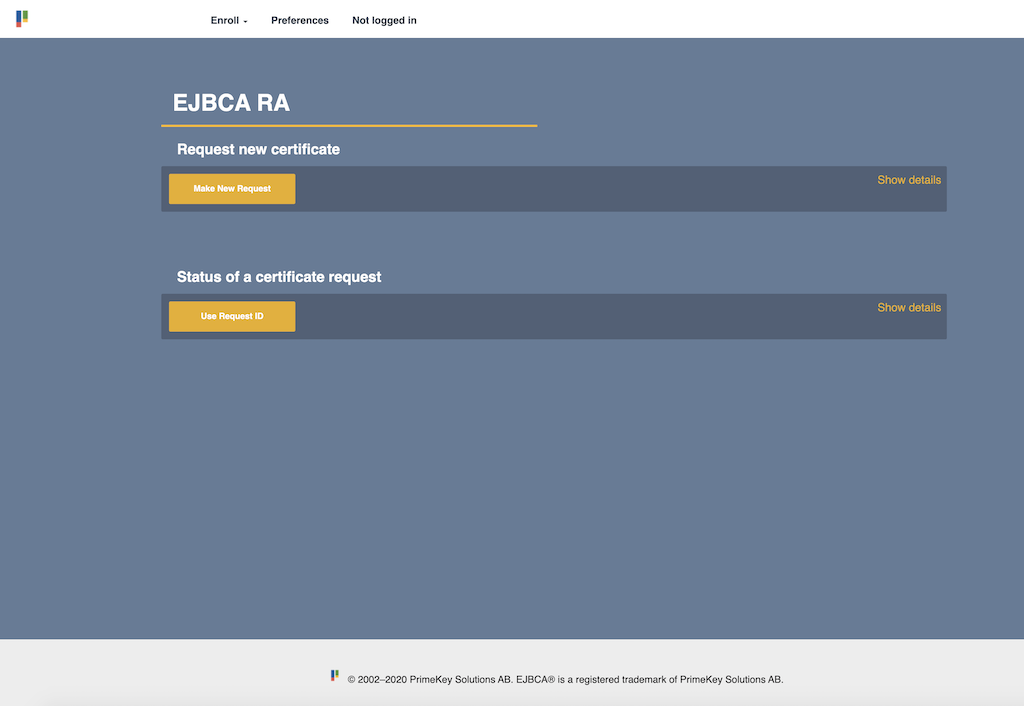This screenshot has width=1024, height=706.
Task: Click the Status of a certificate request heading
Action: [279, 277]
